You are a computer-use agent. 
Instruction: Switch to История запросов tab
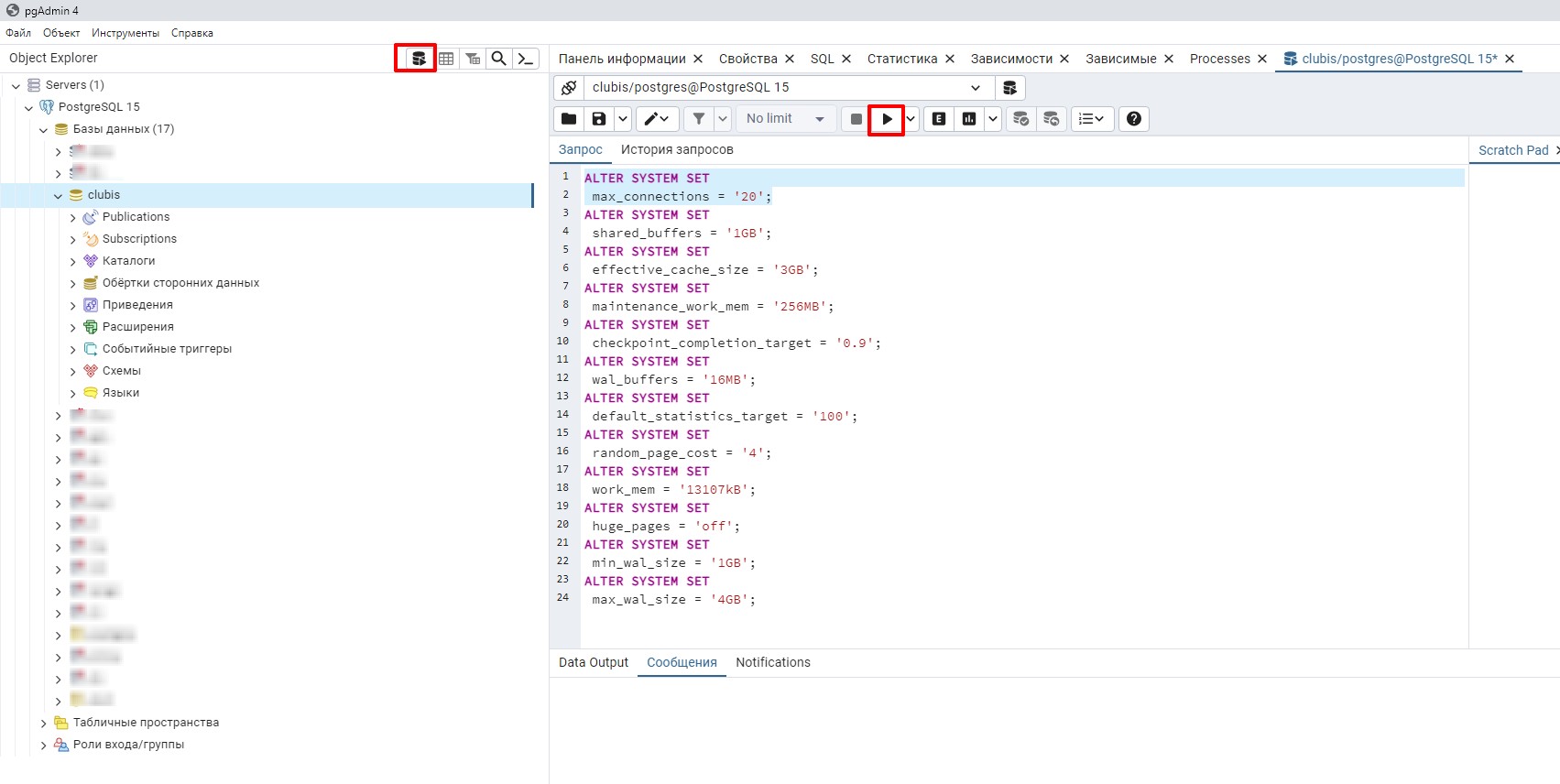click(x=677, y=149)
